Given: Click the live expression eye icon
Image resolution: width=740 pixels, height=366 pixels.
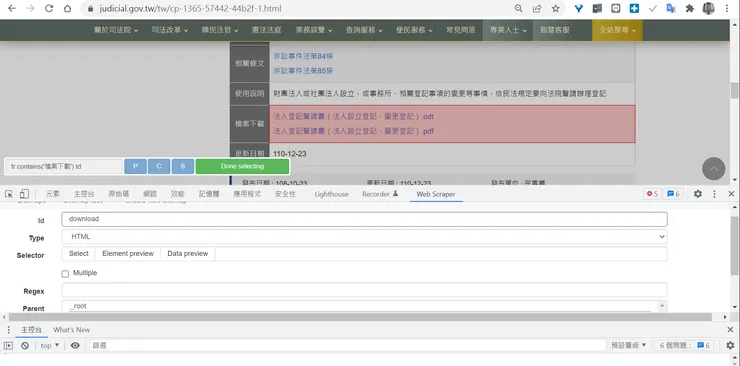Looking at the screenshot, I should click(x=75, y=346).
